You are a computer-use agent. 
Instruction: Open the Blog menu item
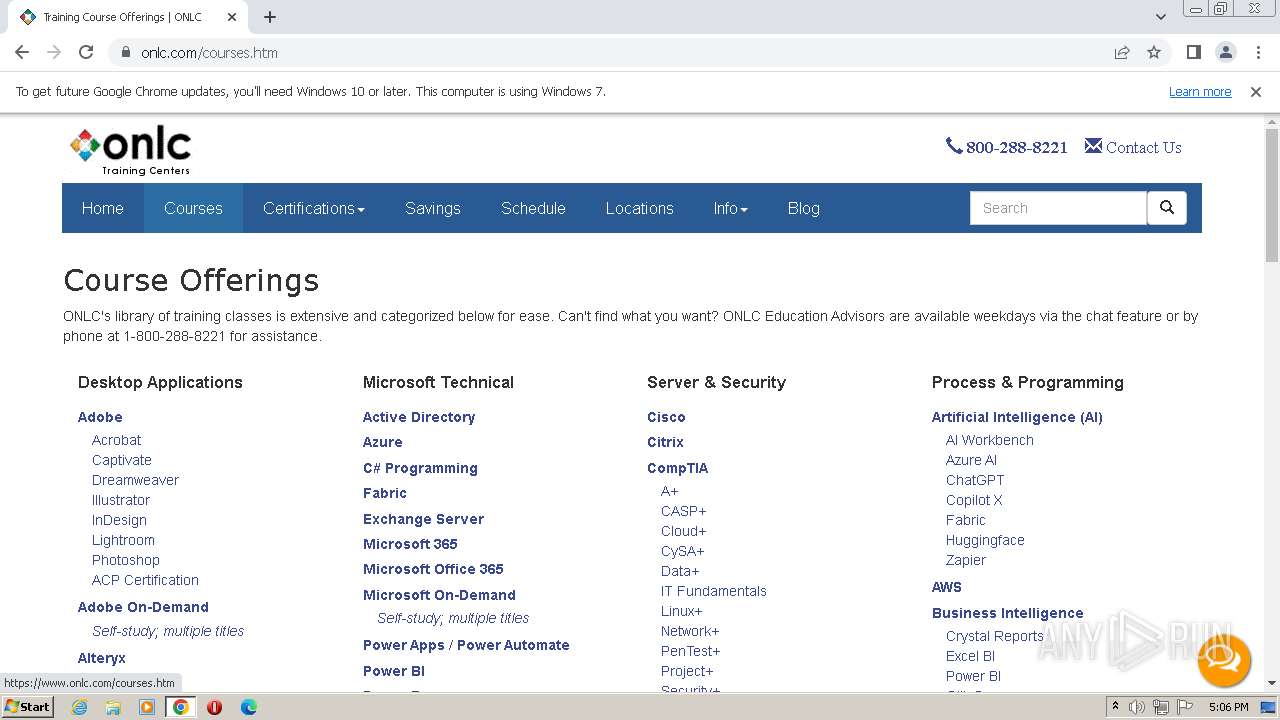[804, 208]
